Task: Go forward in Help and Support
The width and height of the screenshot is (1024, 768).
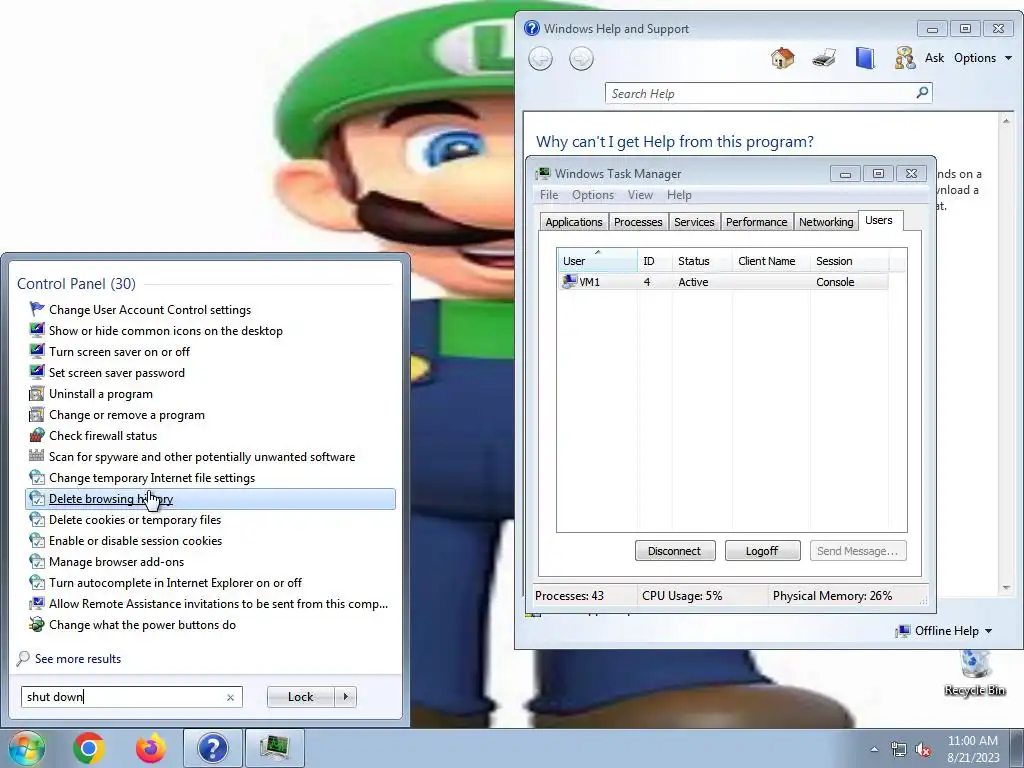Action: tap(581, 59)
